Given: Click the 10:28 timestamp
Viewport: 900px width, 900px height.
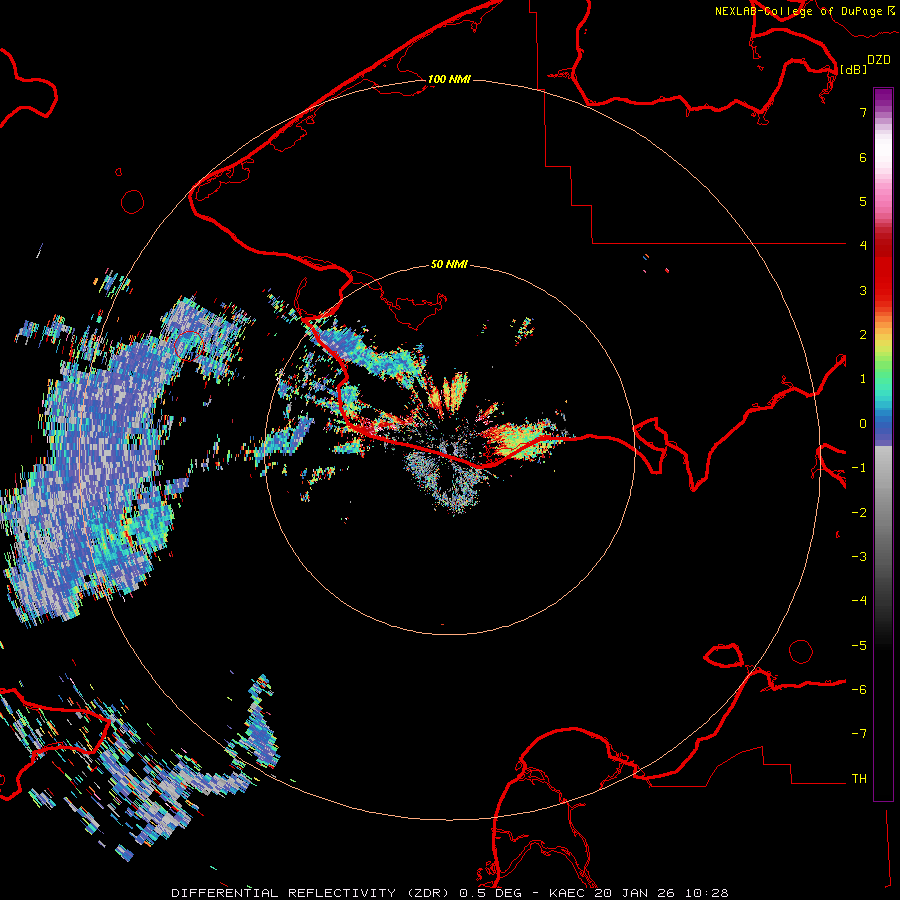Looking at the screenshot, I should pos(707,893).
